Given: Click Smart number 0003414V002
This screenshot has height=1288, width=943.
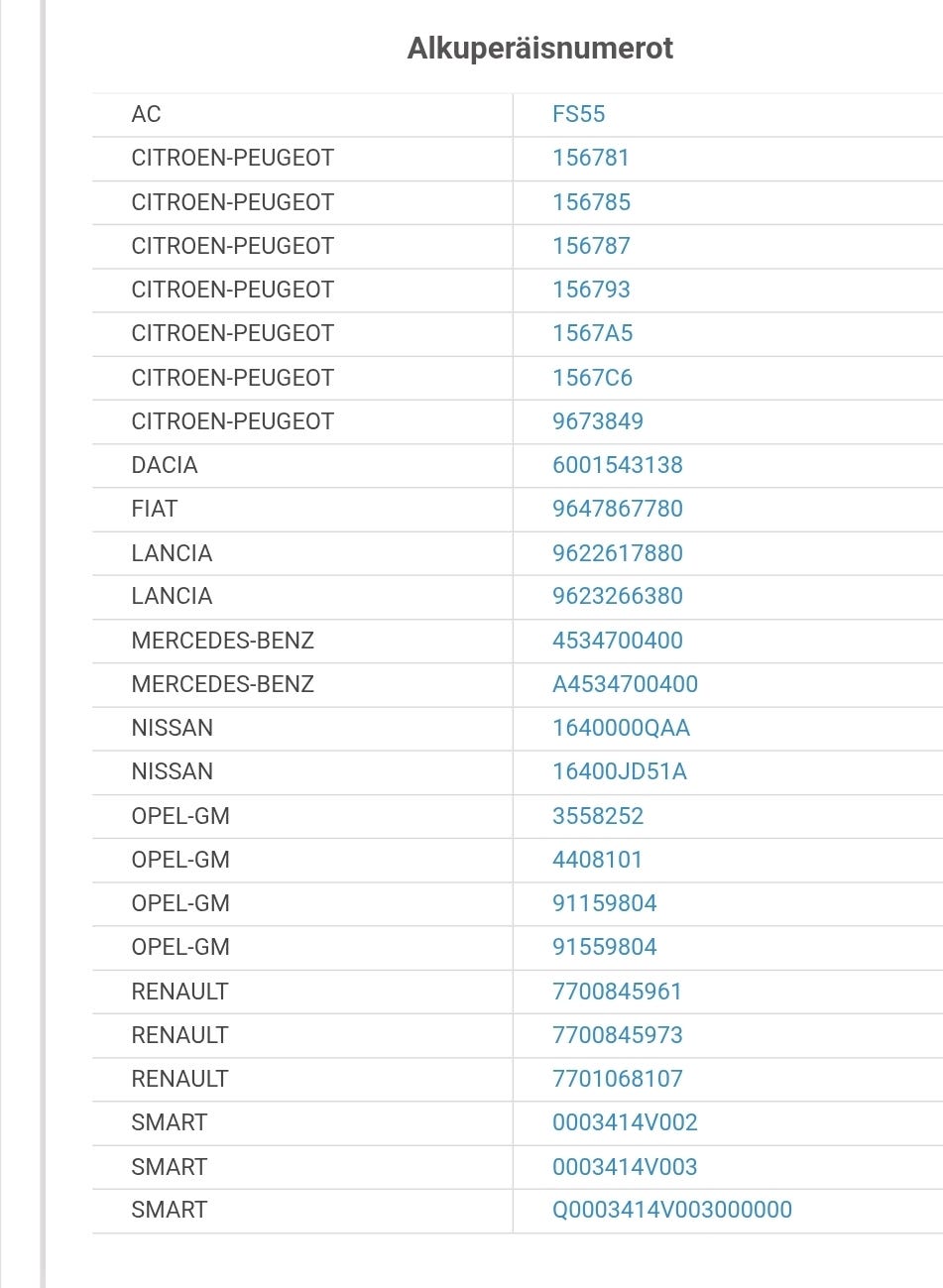Looking at the screenshot, I should pyautogui.click(x=625, y=1122).
